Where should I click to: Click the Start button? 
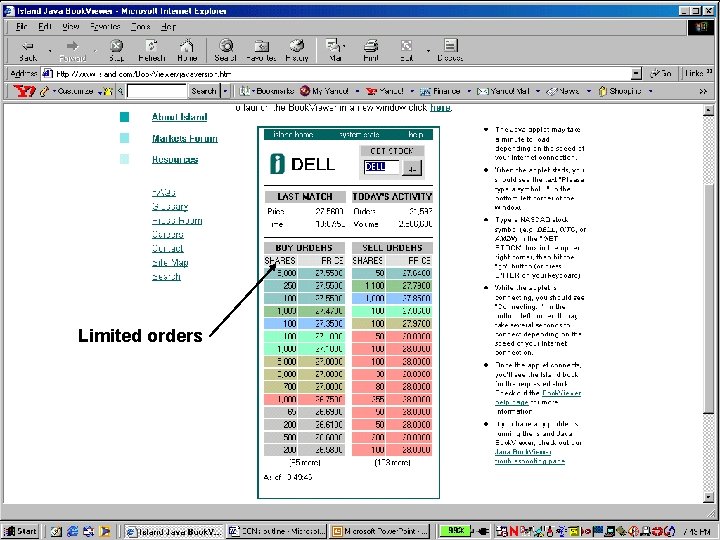[20, 531]
